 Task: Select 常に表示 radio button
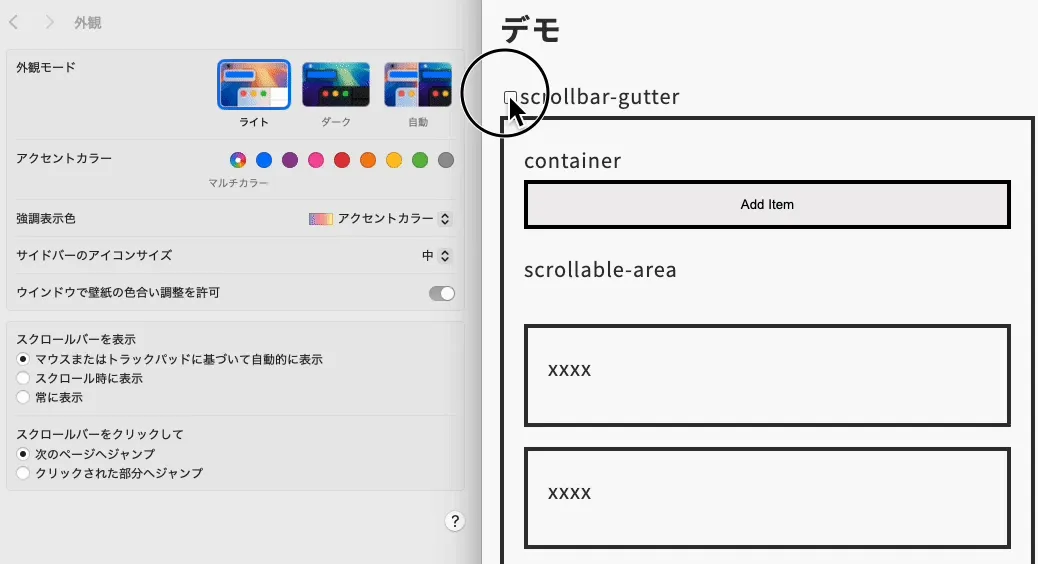(23, 398)
